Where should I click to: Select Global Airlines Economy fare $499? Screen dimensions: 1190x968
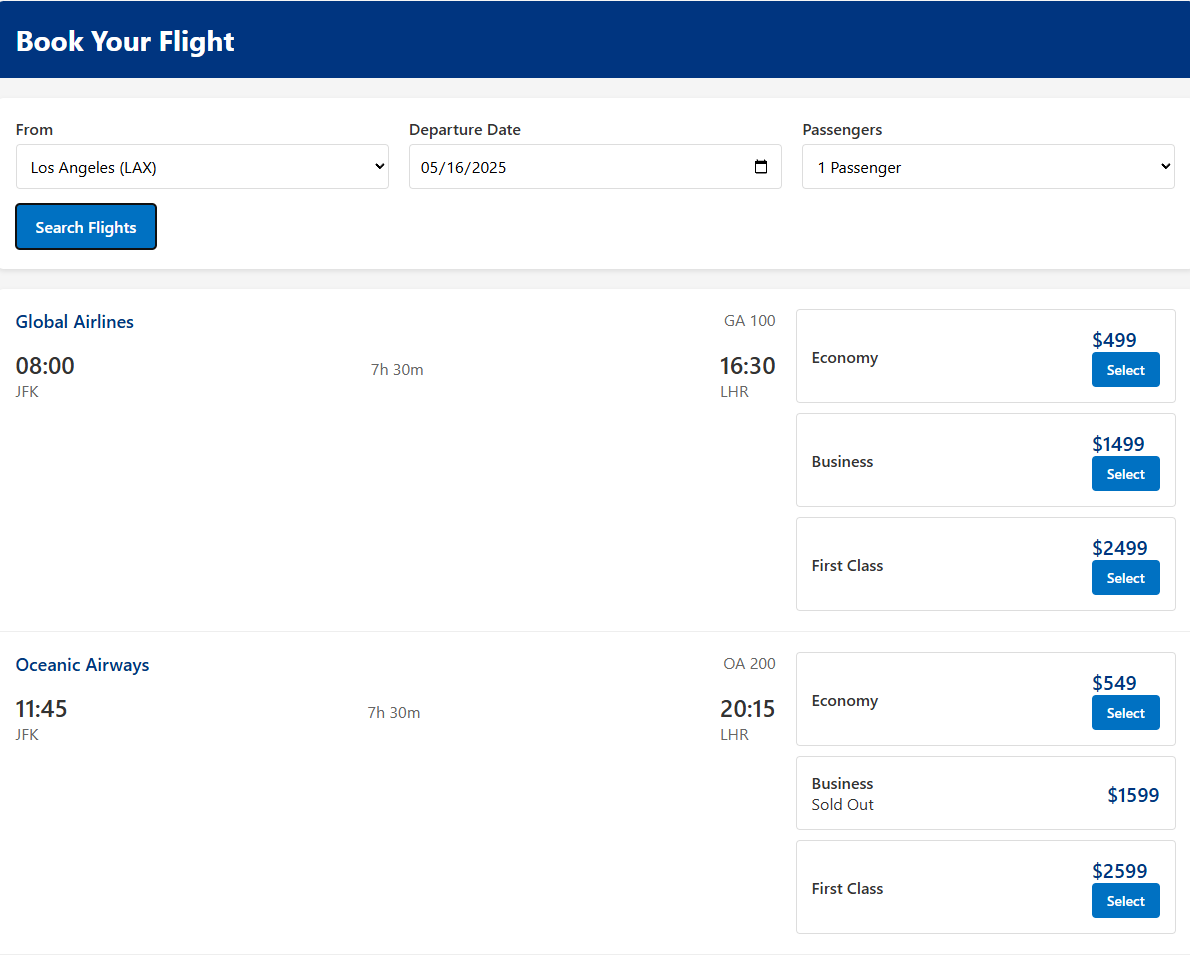click(x=1125, y=370)
